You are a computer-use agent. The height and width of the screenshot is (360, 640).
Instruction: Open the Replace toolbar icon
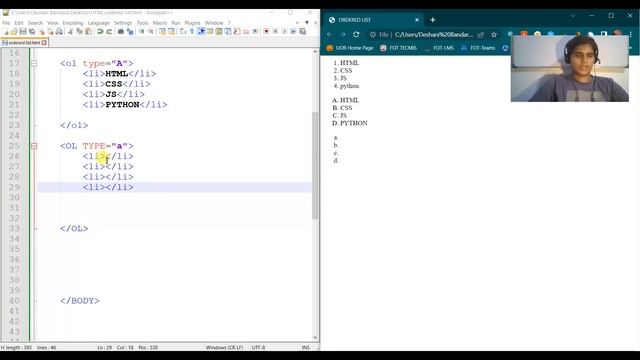click(x=130, y=31)
